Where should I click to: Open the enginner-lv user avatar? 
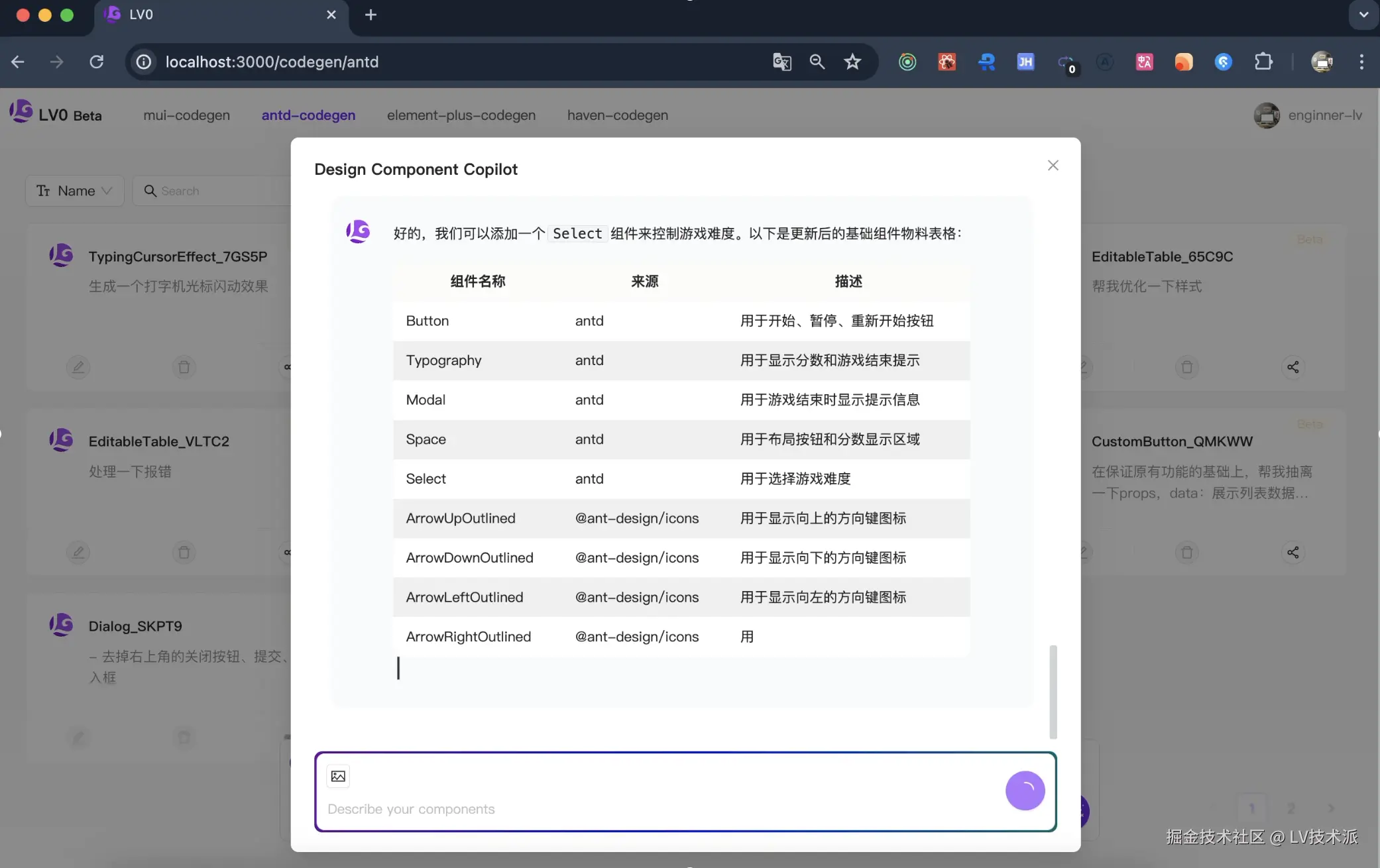coord(1267,115)
